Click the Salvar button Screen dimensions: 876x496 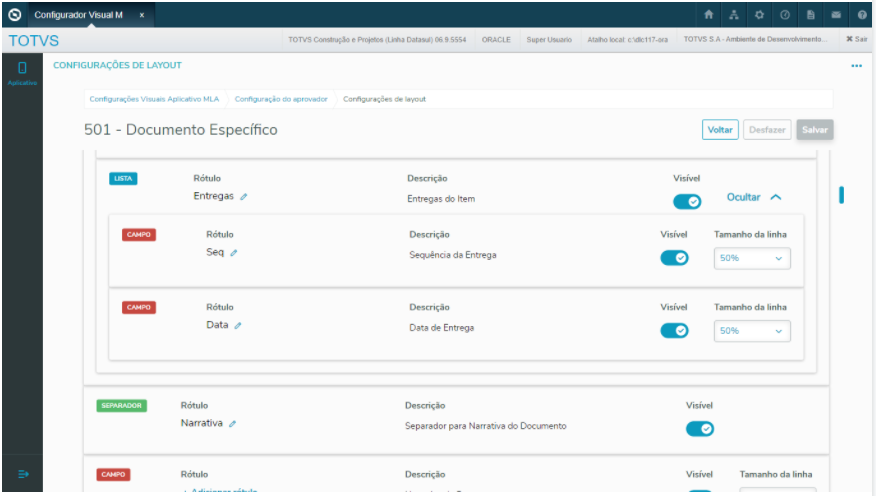[x=815, y=130]
